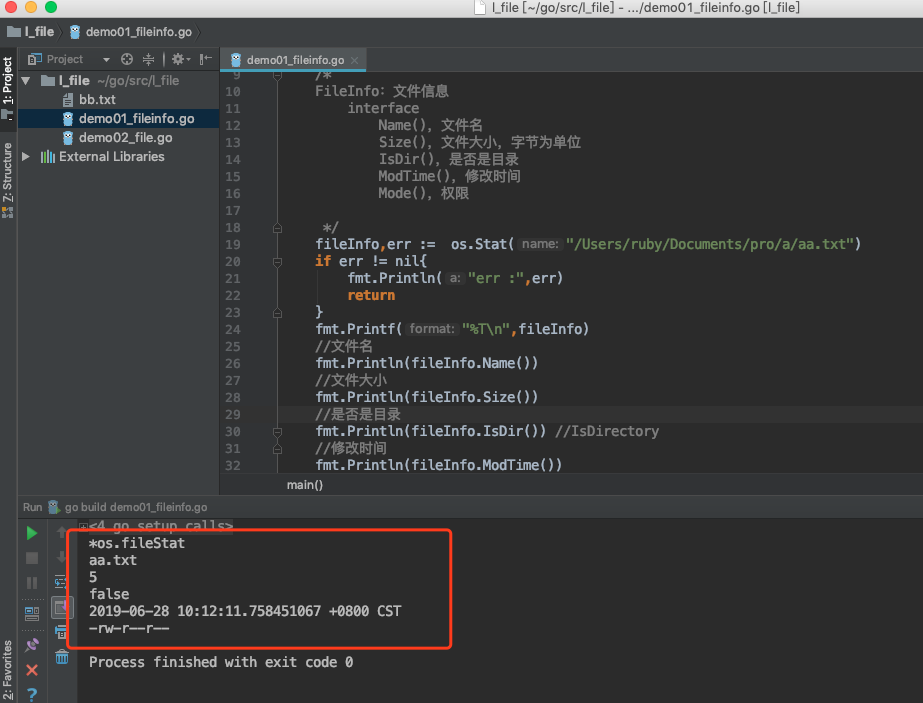Expand the External Libraries node
Screen dimensions: 923x703
click(x=26, y=157)
